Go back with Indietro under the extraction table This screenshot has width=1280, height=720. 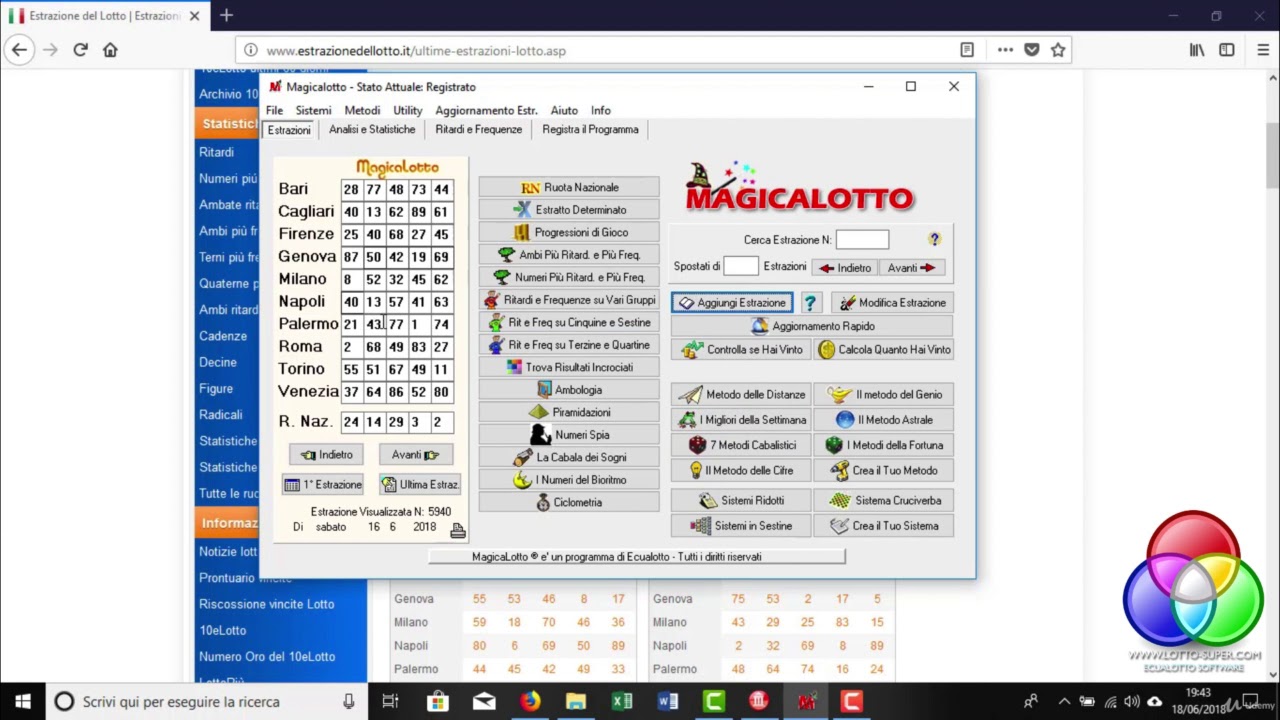[326, 454]
